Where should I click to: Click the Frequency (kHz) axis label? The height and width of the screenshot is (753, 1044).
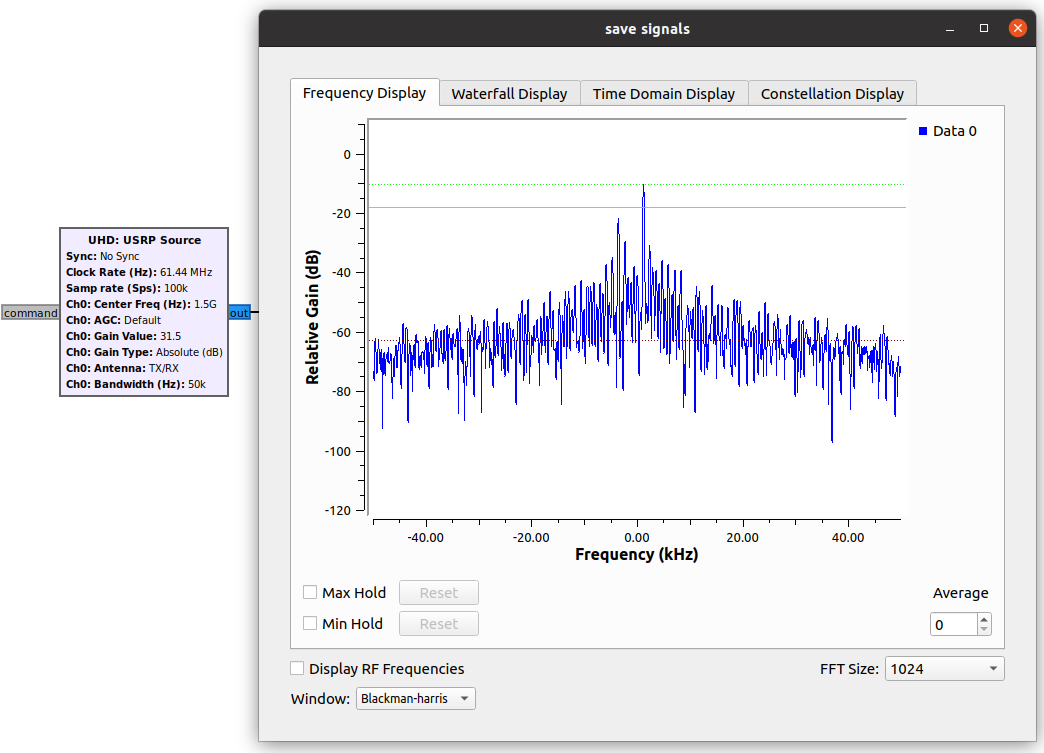(637, 555)
